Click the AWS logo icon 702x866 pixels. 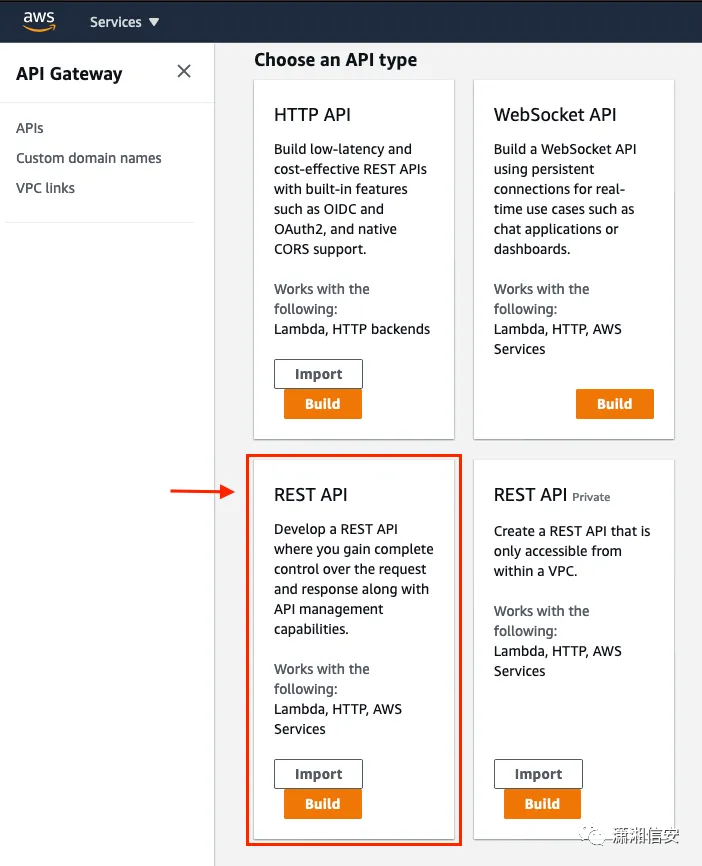point(39,22)
